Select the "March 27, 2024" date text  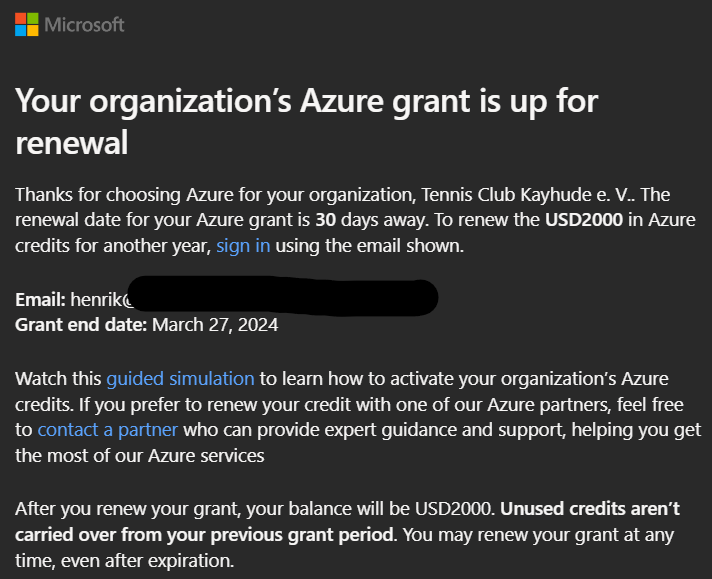pyautogui.click(x=215, y=325)
